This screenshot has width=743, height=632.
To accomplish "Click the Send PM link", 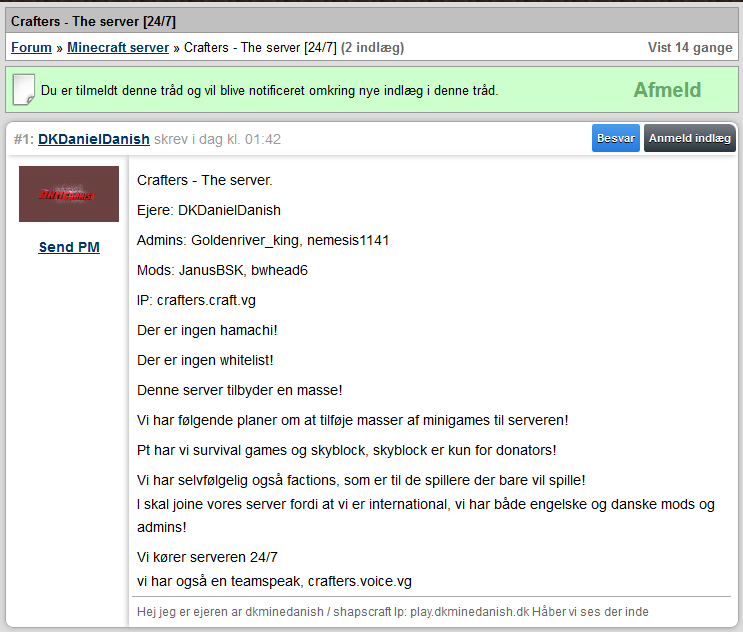I will pyautogui.click(x=69, y=247).
